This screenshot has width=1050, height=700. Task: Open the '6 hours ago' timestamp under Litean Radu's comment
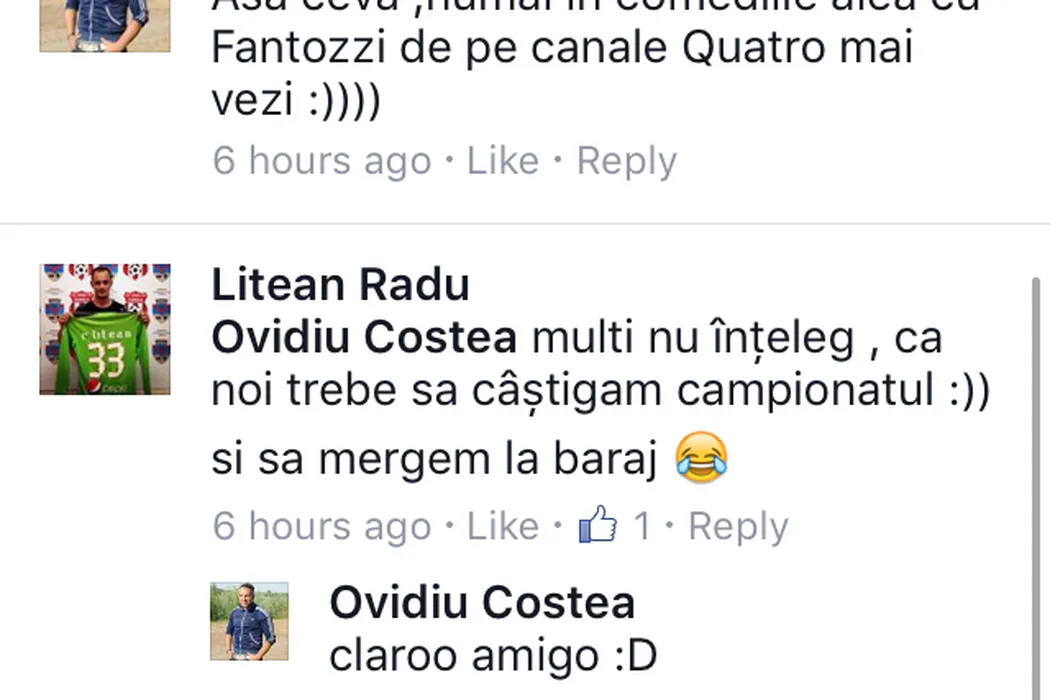(321, 527)
